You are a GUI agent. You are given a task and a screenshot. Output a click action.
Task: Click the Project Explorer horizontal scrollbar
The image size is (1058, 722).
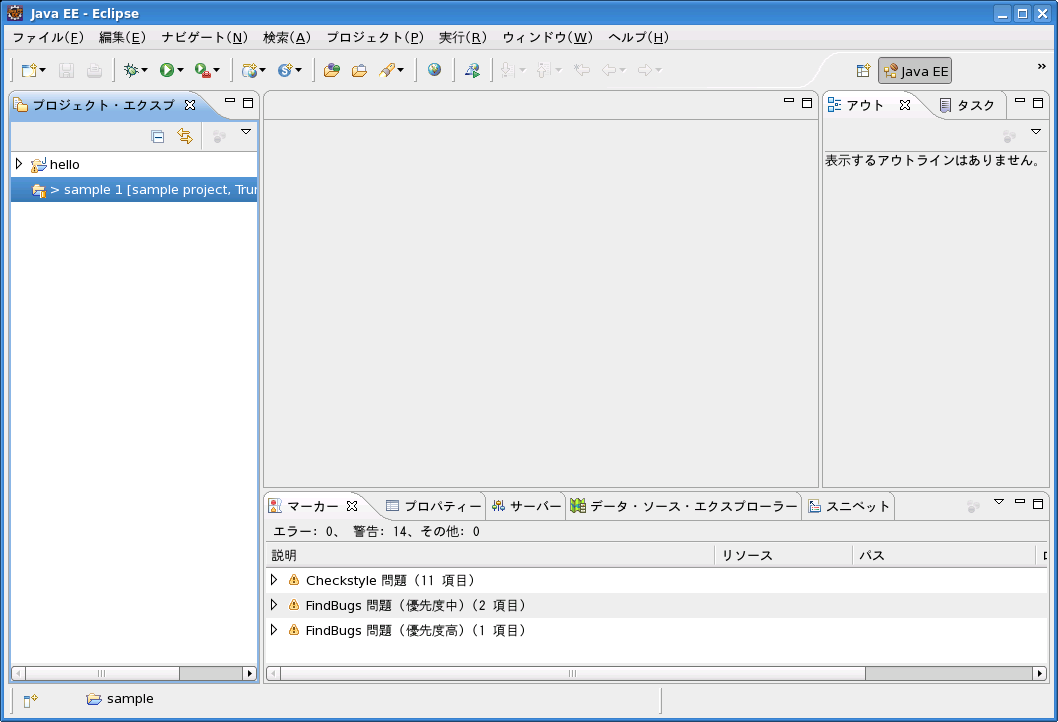pyautogui.click(x=134, y=673)
